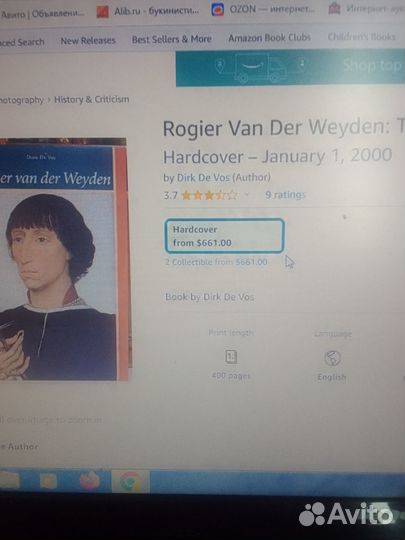Open the Best Sellers & More menu
This screenshot has width=405, height=540.
click(172, 40)
